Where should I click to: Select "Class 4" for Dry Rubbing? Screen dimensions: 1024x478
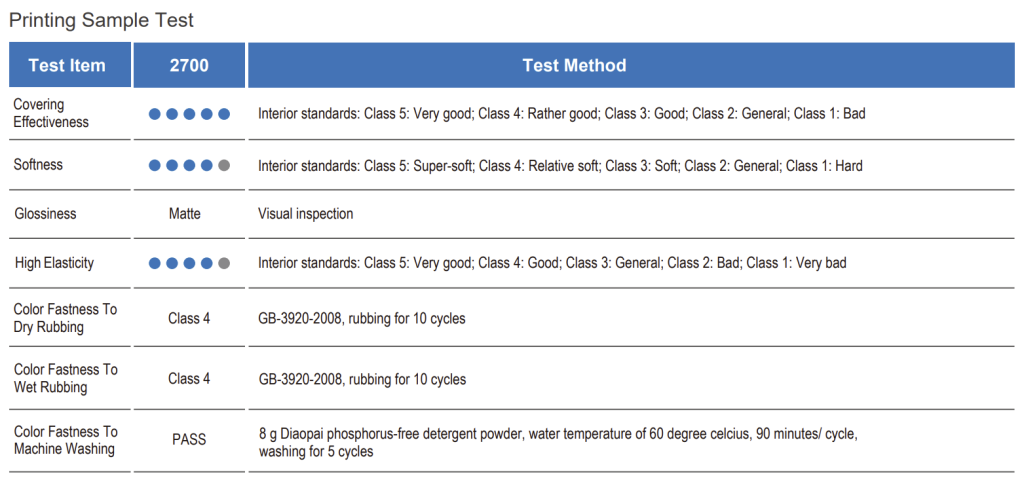click(x=189, y=319)
